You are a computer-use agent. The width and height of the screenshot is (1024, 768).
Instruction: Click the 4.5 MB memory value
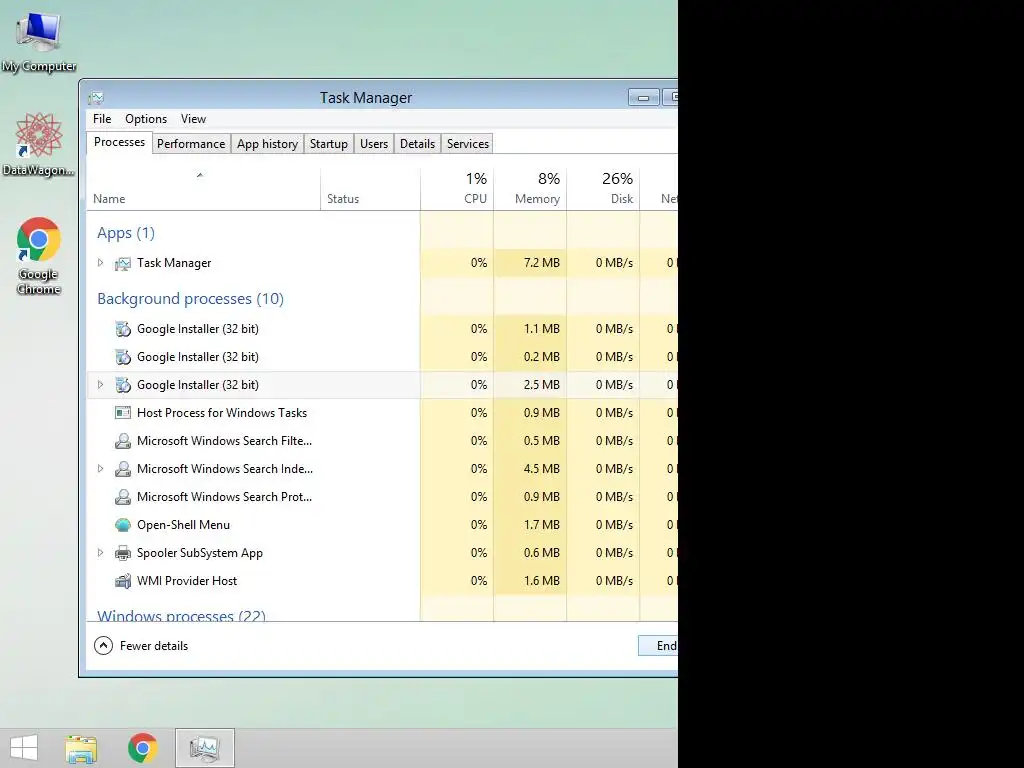click(541, 469)
